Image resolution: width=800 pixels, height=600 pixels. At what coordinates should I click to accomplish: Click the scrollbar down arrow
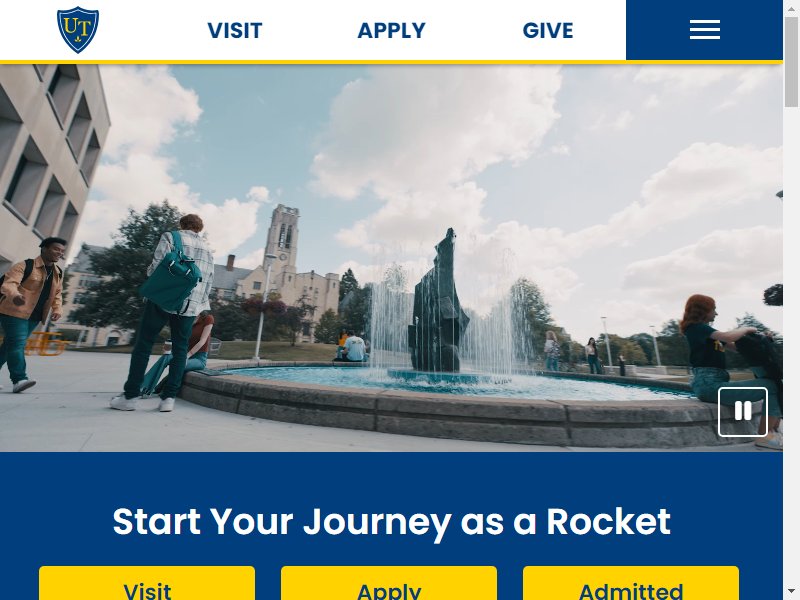pos(791,593)
